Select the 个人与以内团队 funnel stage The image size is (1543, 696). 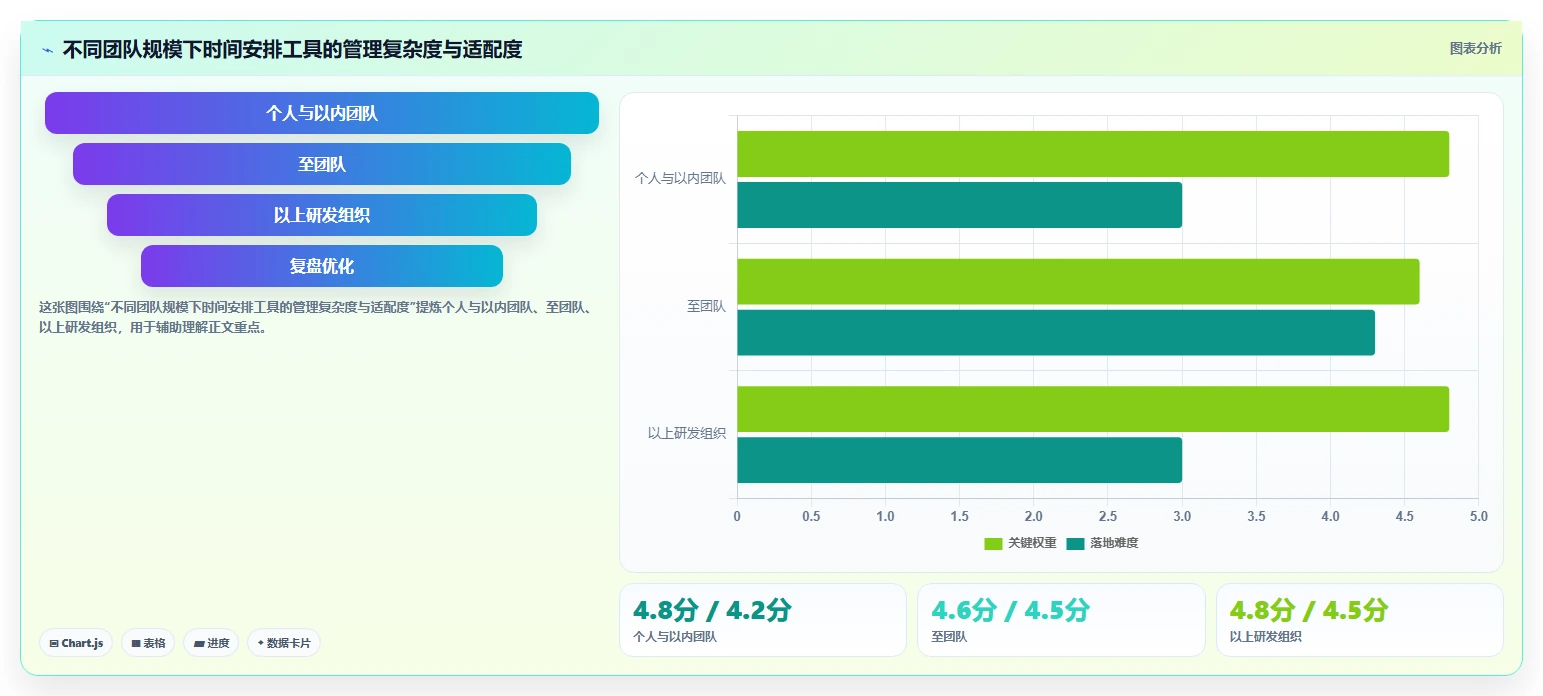tap(322, 113)
